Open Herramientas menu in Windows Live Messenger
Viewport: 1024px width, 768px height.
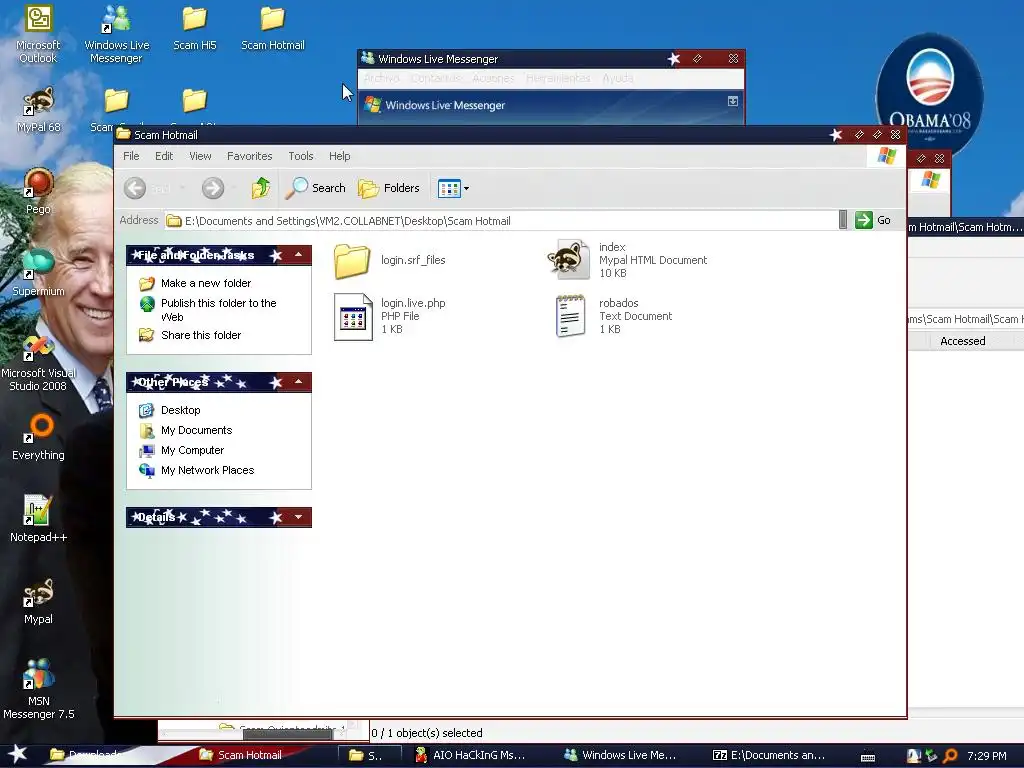coord(558,78)
